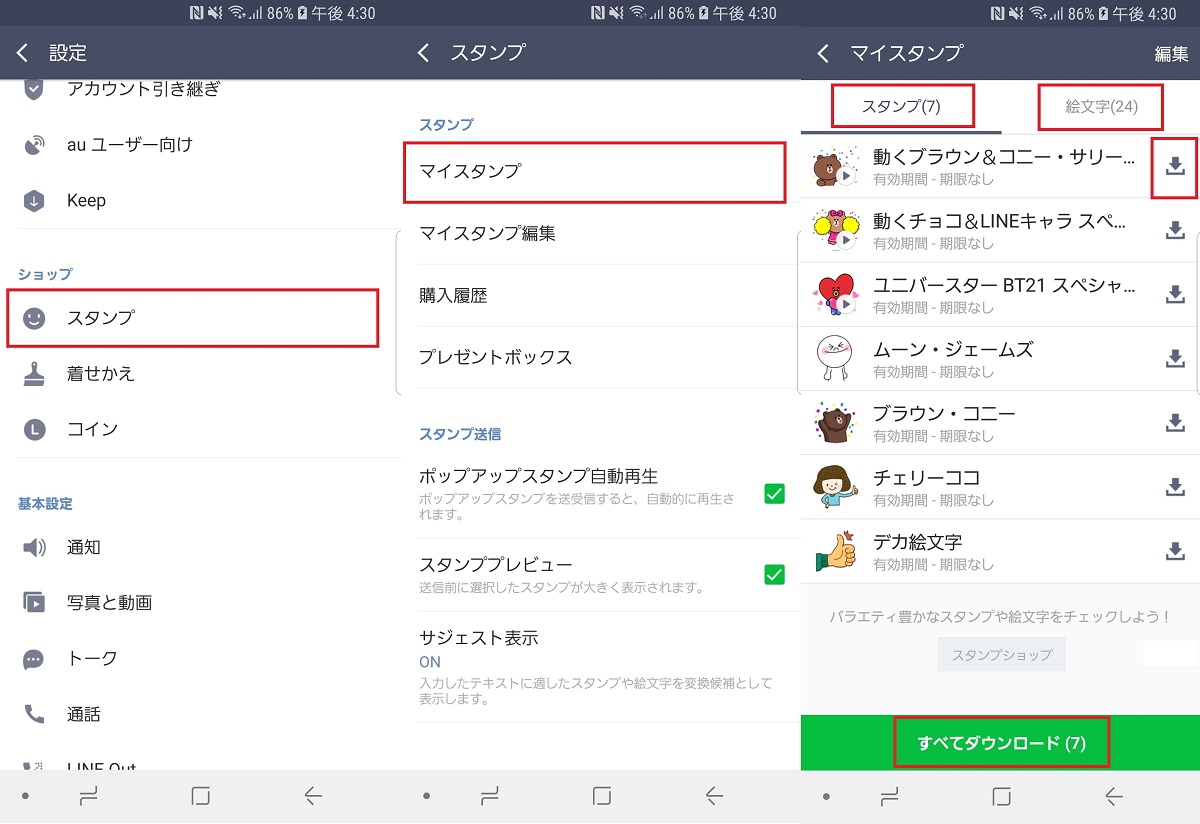Tap the back arrow beside the マイスタンプ title
The image size is (1200, 824).
point(824,53)
